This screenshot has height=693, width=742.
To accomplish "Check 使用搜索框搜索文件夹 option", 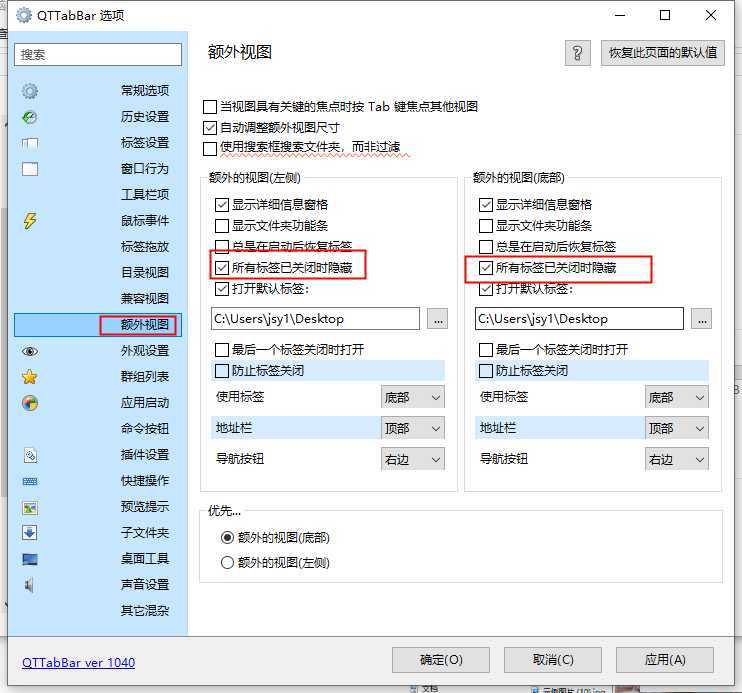I will (210, 149).
